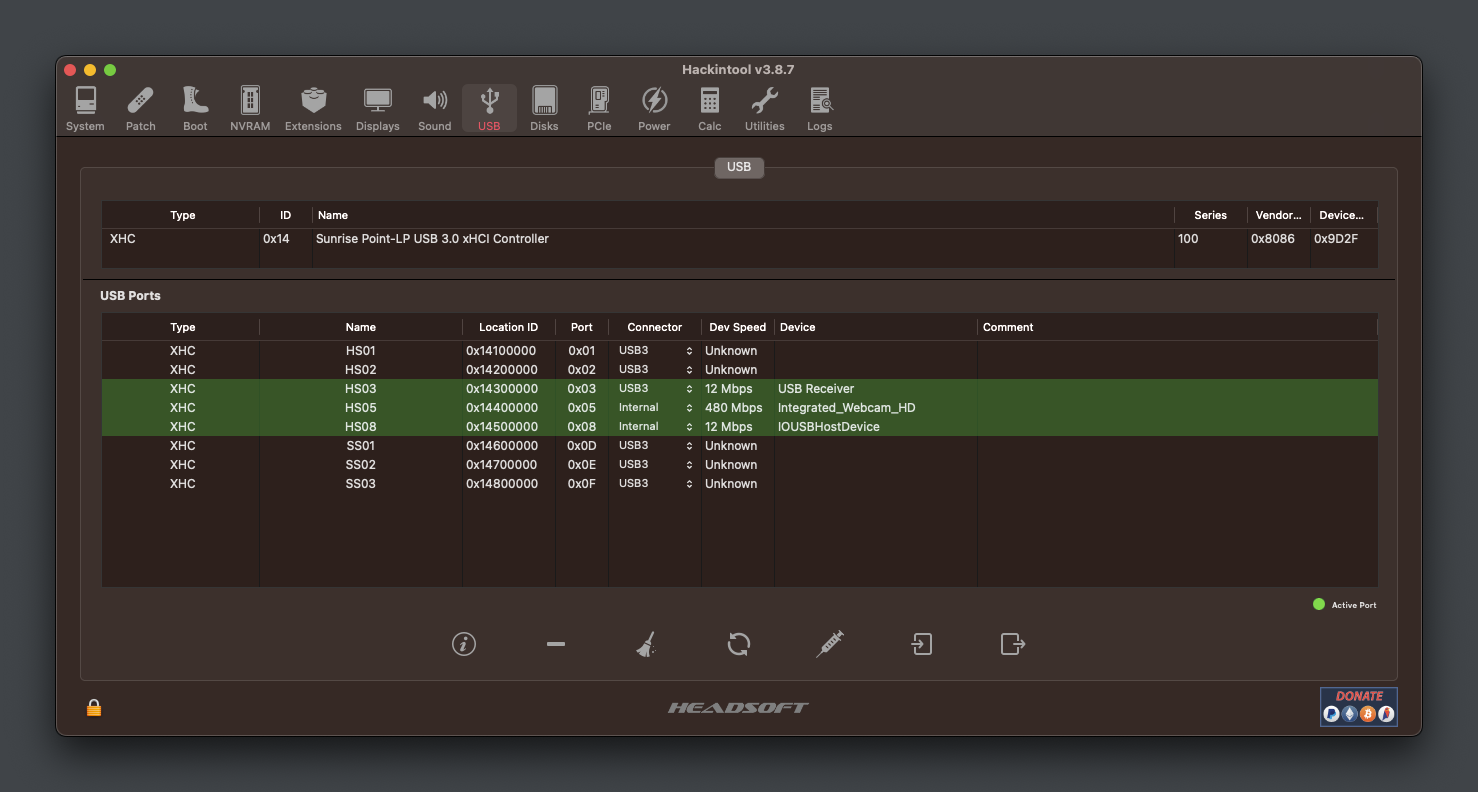Screen dimensions: 1478x792
Task: Click location ID 0x14300000
Action: click(502, 389)
